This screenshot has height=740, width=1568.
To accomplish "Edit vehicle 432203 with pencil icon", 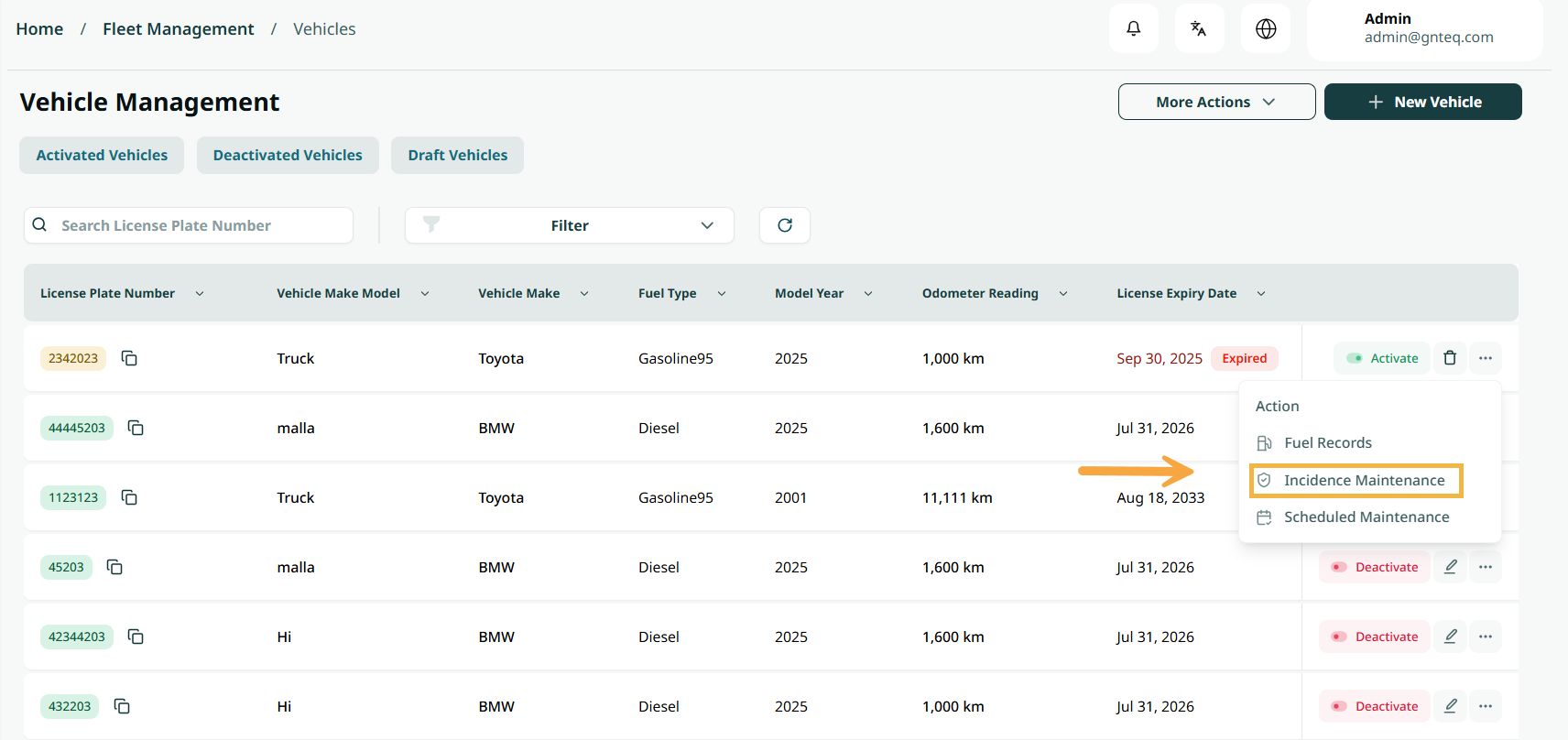I will pyautogui.click(x=1451, y=706).
